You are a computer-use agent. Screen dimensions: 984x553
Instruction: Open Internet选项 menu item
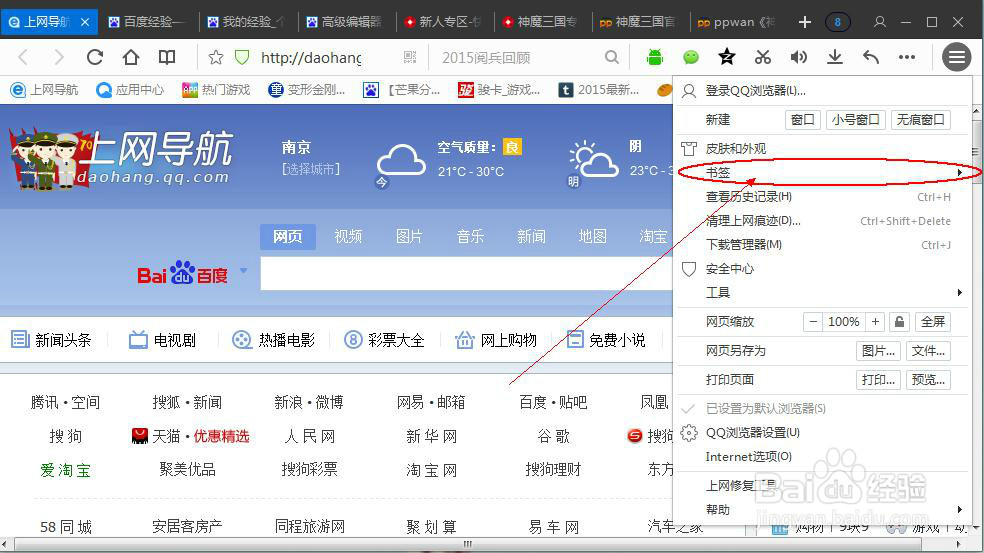coord(749,456)
